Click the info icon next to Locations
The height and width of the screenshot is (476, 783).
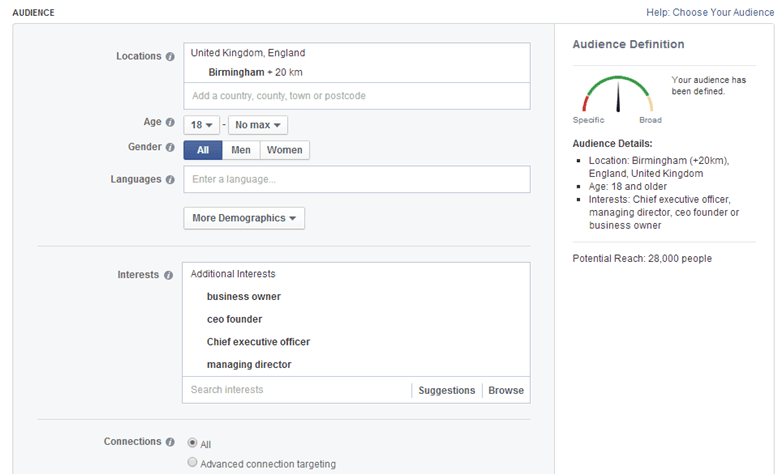coord(170,56)
